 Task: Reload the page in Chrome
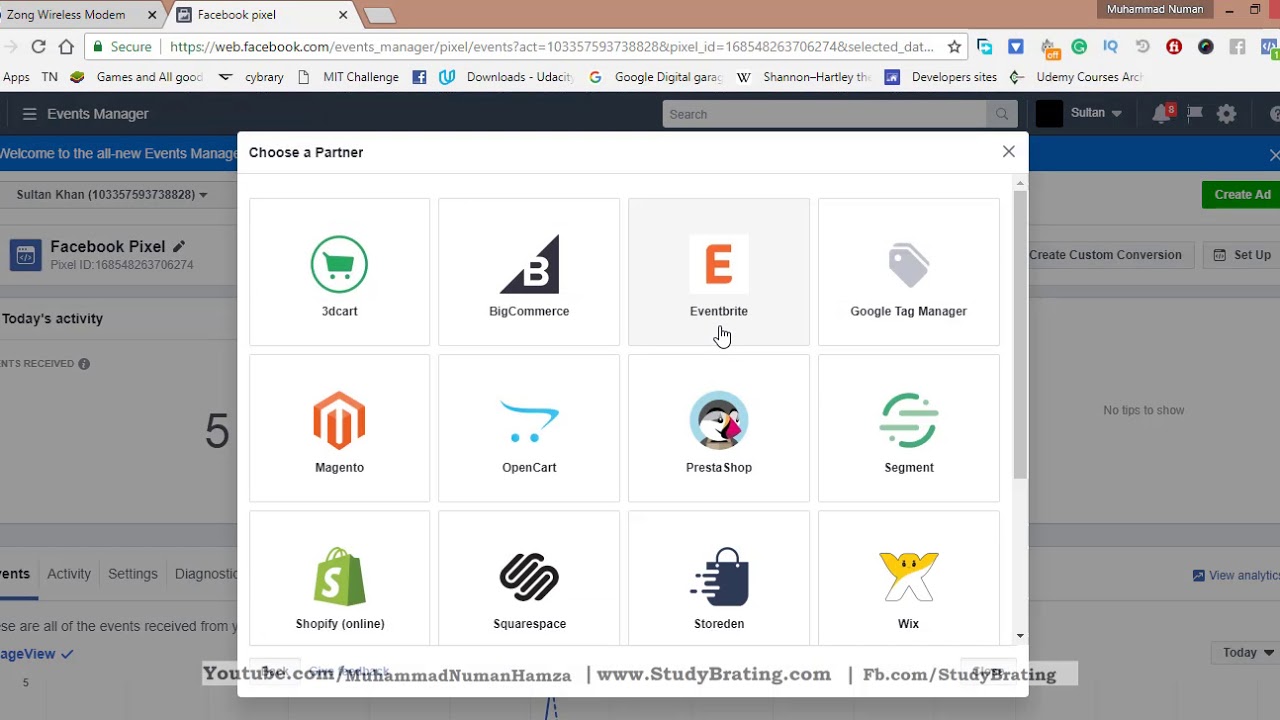(x=38, y=46)
